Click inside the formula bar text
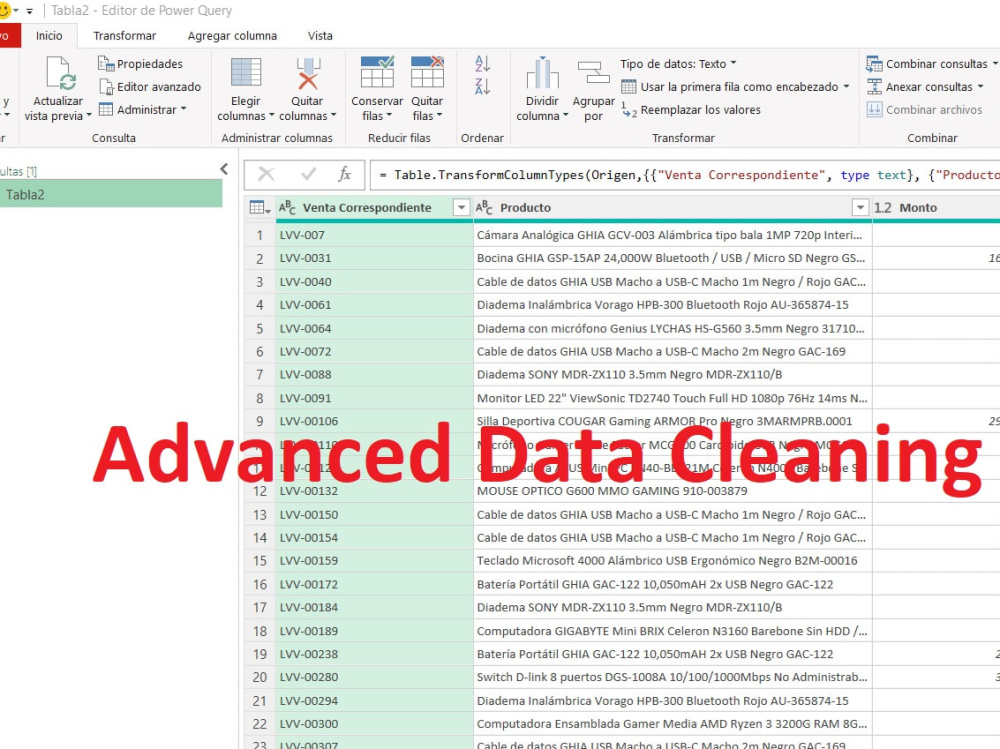 687,175
